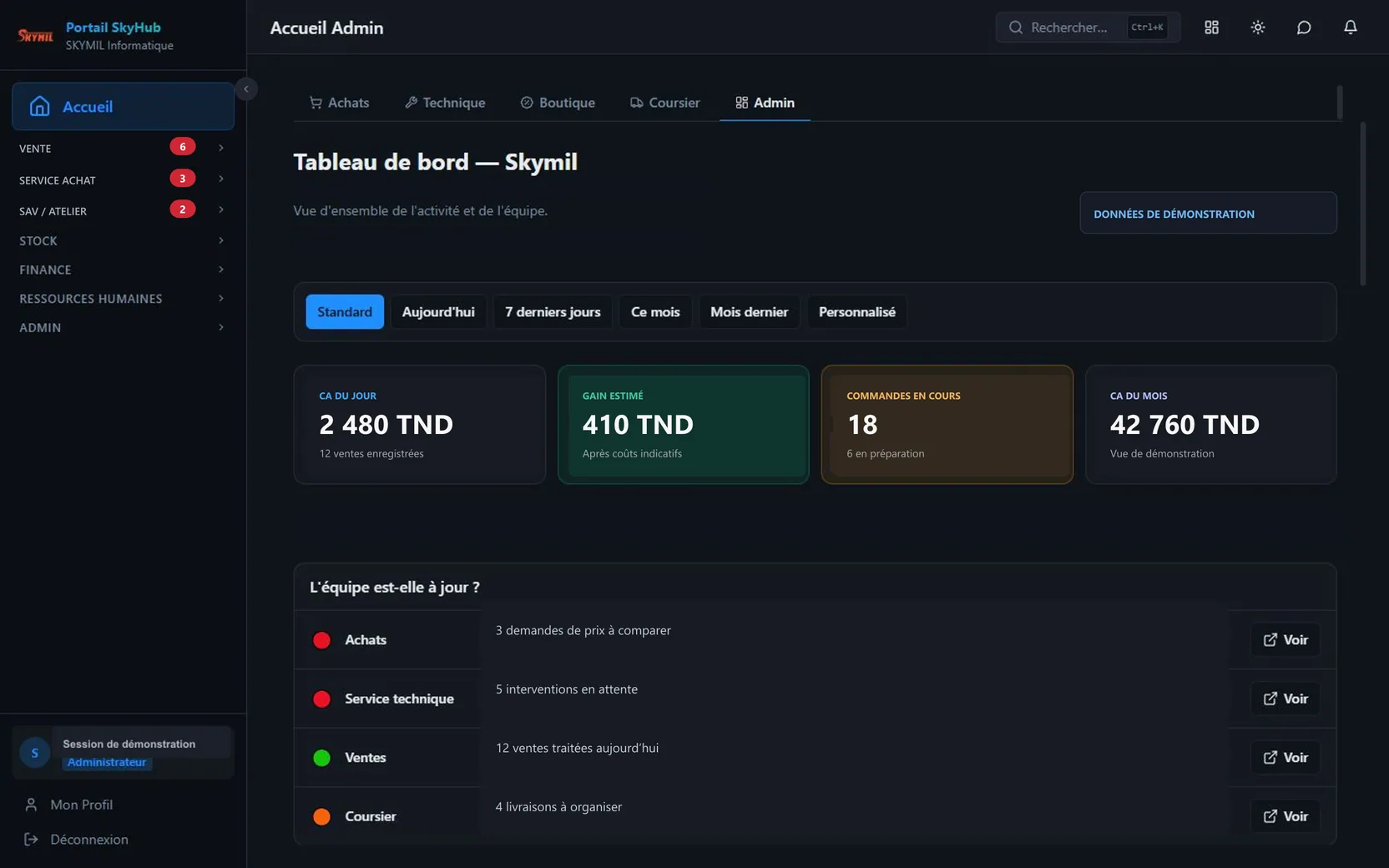Open notifications bell icon
This screenshot has width=1389, height=868.
1350,28
